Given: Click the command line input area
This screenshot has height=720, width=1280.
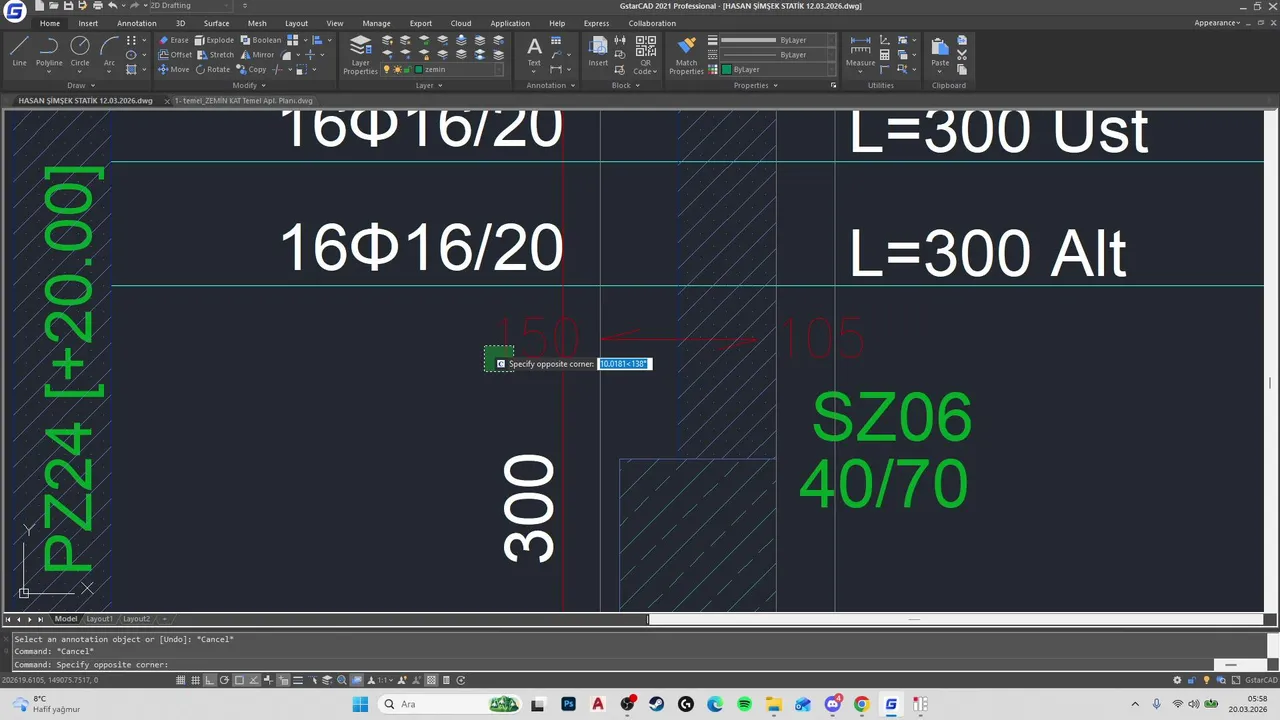Looking at the screenshot, I should (x=610, y=665).
